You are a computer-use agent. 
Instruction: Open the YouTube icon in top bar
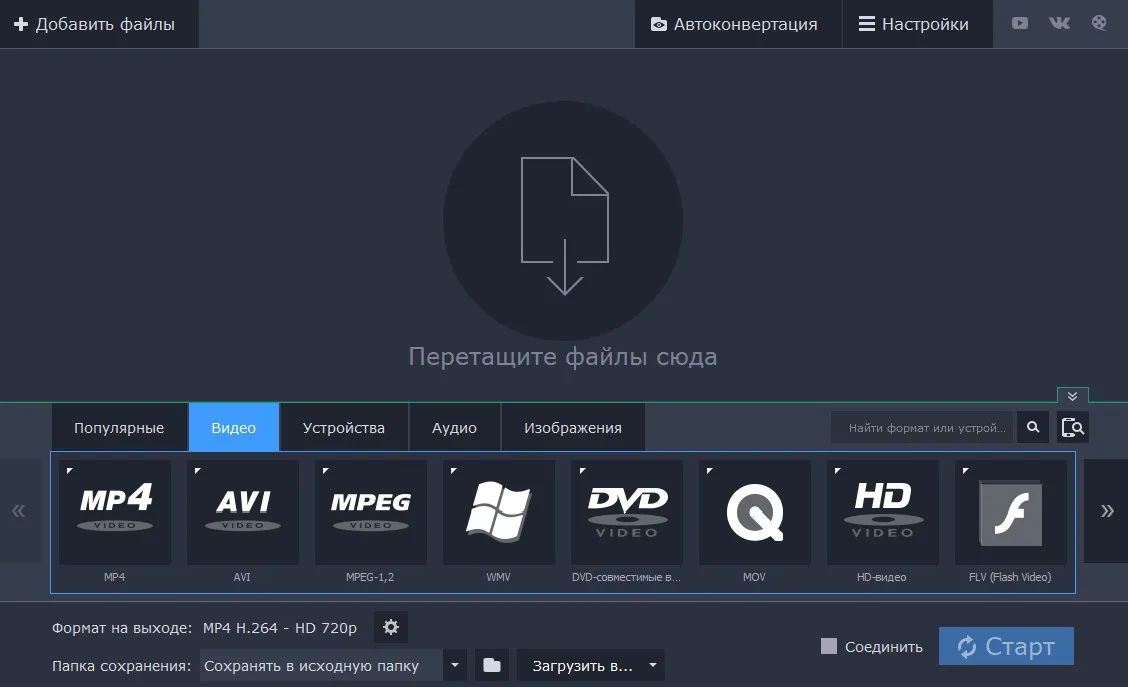coord(1020,23)
